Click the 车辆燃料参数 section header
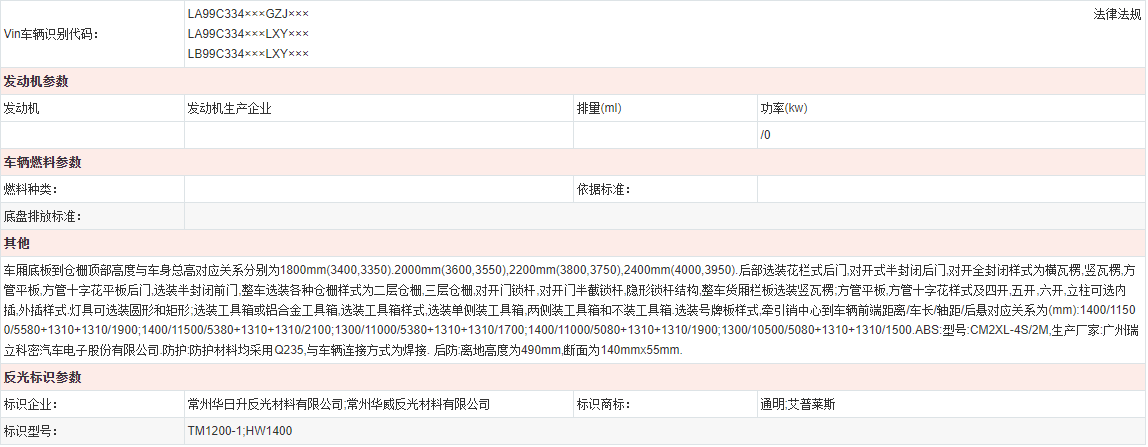This screenshot has width=1148, height=447. click(42, 162)
